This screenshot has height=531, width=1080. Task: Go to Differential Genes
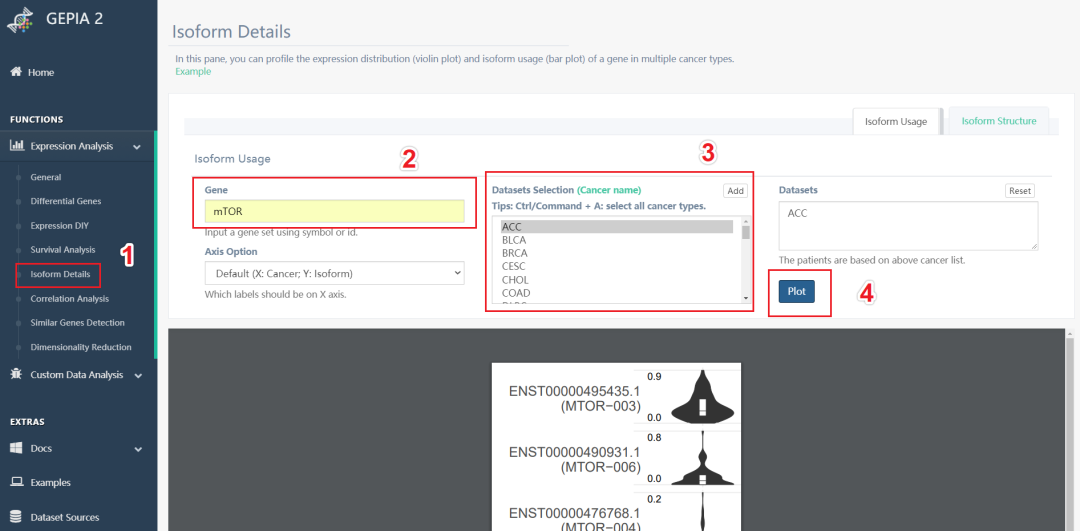pyautogui.click(x=65, y=201)
